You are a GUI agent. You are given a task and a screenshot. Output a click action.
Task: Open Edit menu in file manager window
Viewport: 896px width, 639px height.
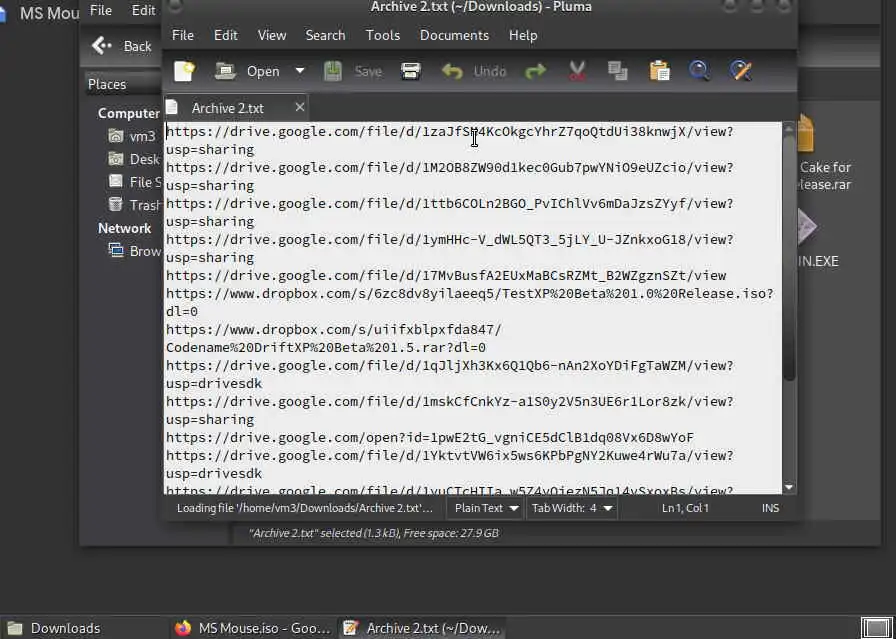pos(143,10)
